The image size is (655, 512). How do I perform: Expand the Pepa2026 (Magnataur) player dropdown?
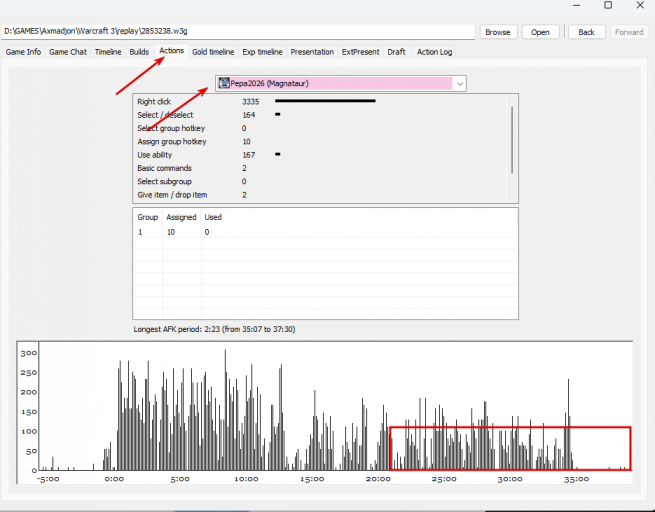click(x=460, y=84)
